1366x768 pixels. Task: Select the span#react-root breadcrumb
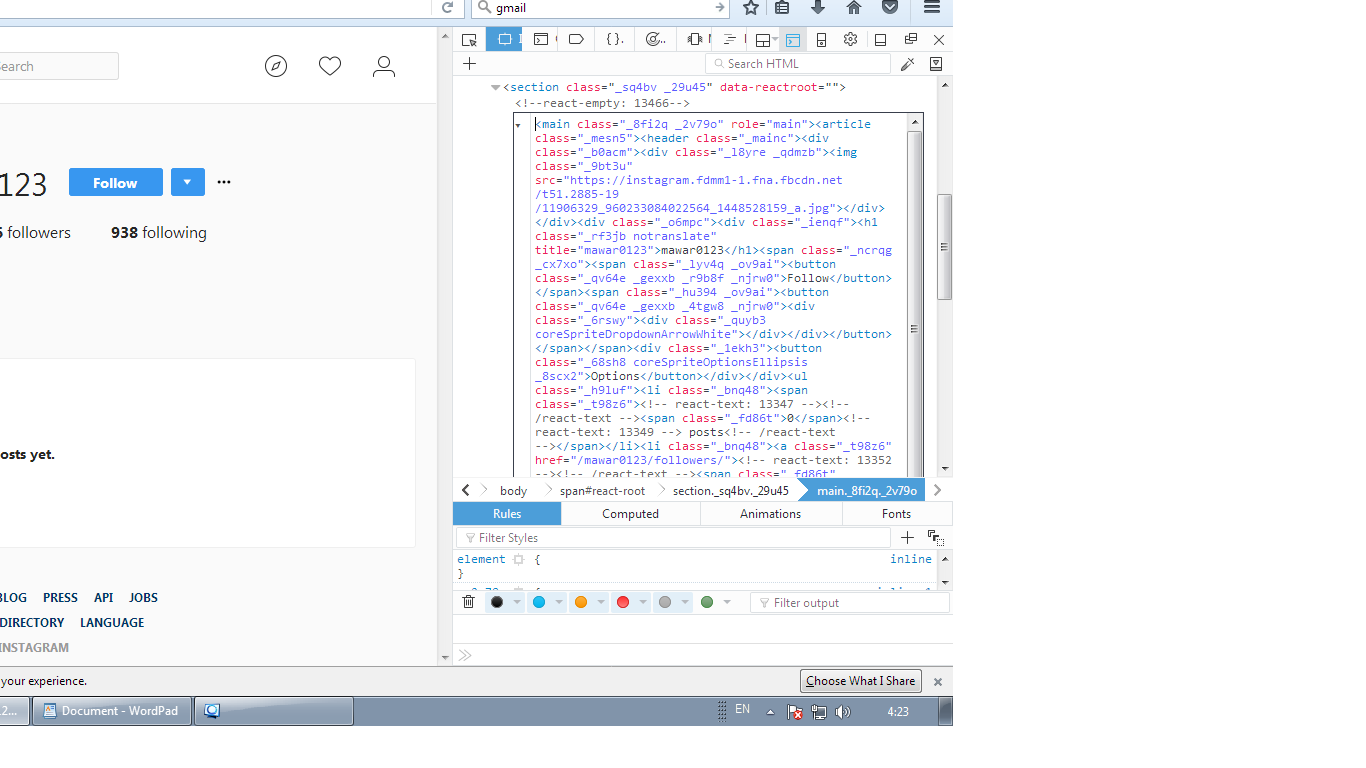click(602, 491)
